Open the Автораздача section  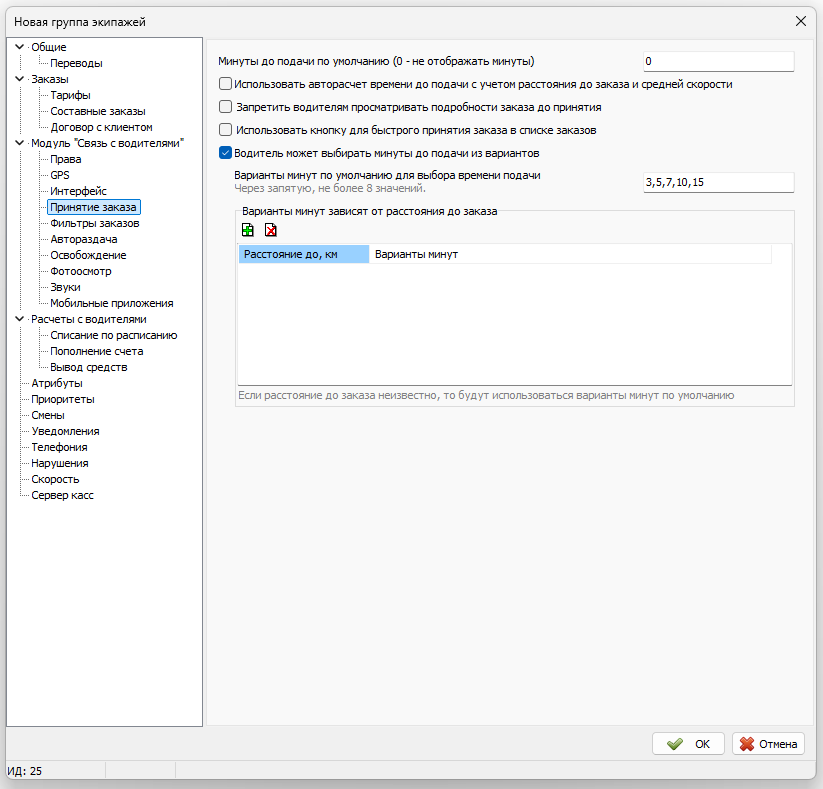(x=83, y=239)
